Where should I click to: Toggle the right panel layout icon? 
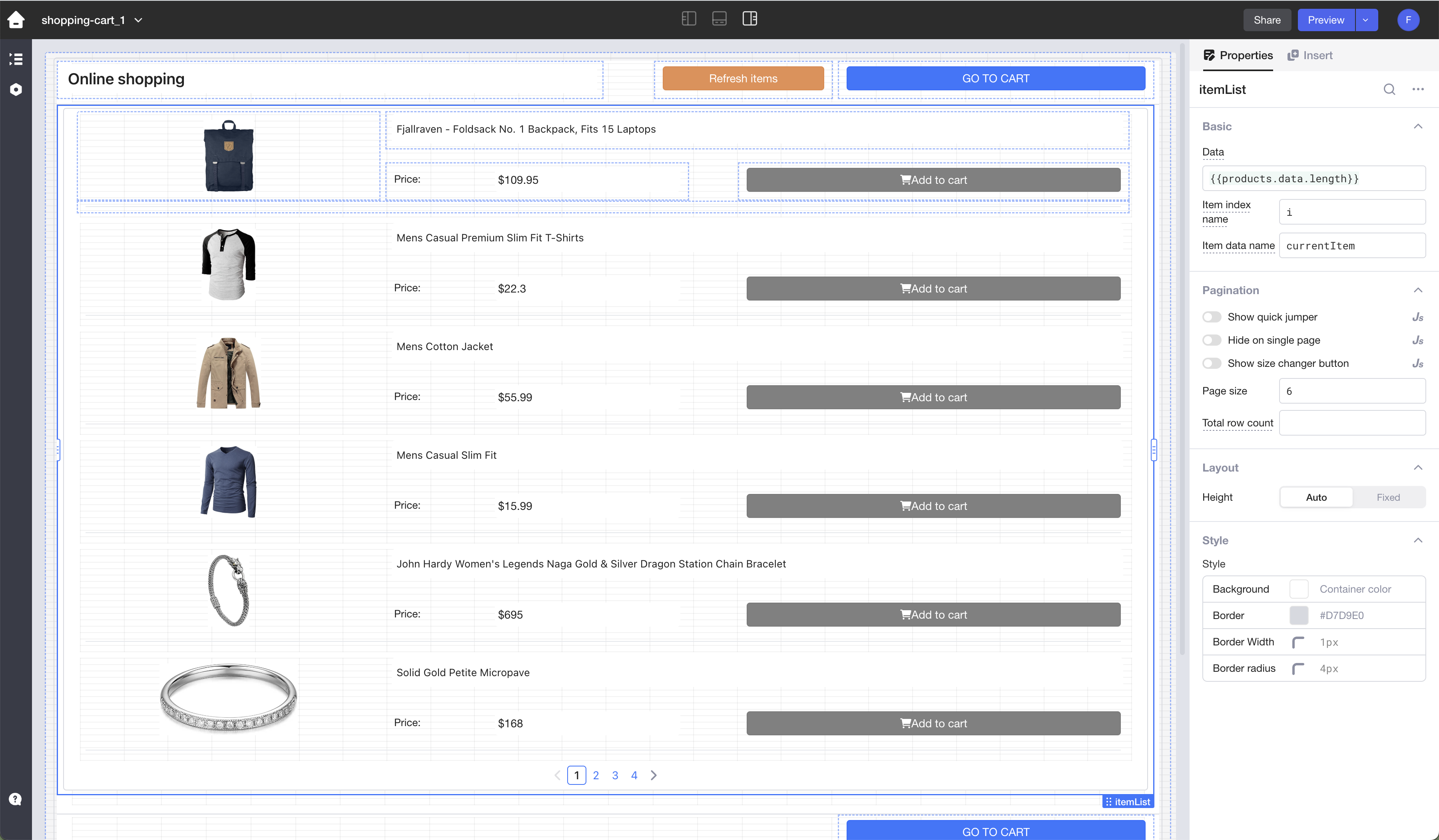[749, 19]
